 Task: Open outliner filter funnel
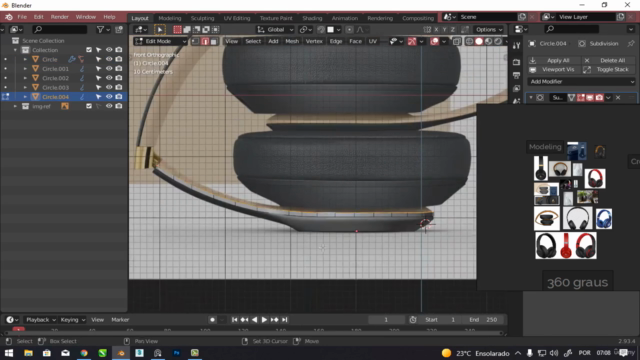coord(101,29)
